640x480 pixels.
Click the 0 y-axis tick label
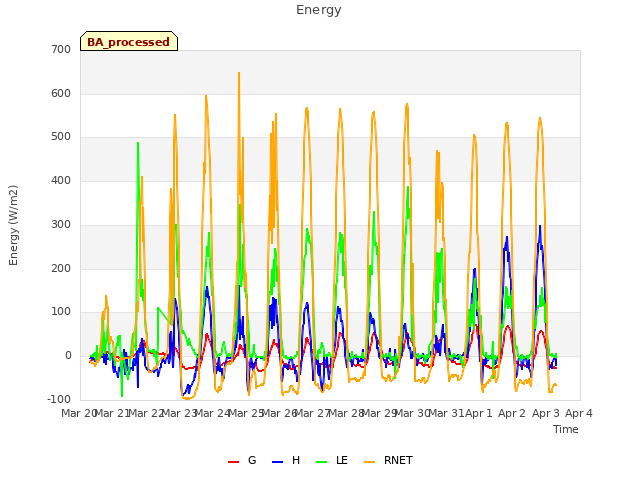coord(68,356)
